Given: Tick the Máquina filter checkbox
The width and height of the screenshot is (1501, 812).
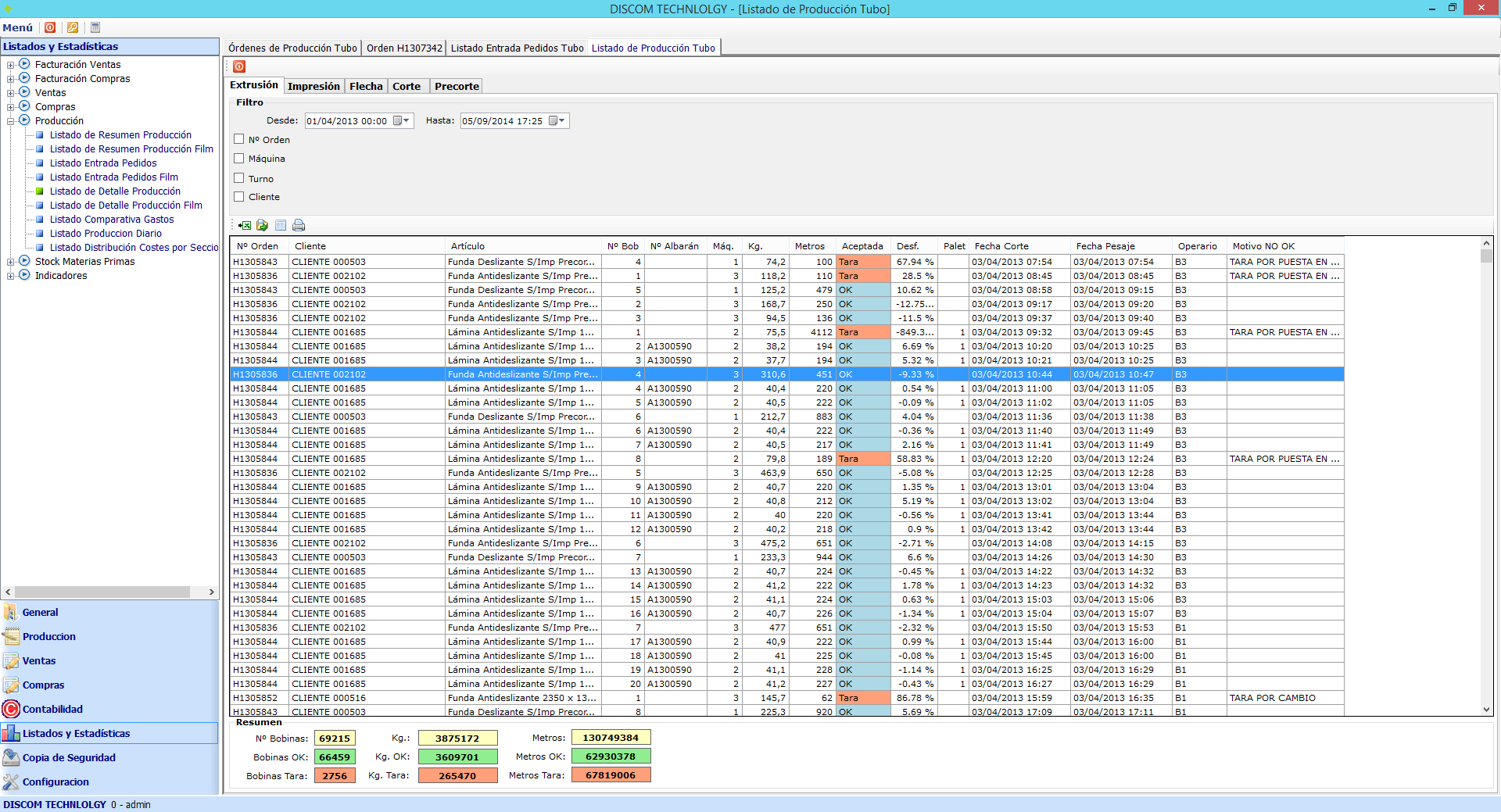Looking at the screenshot, I should 239,159.
